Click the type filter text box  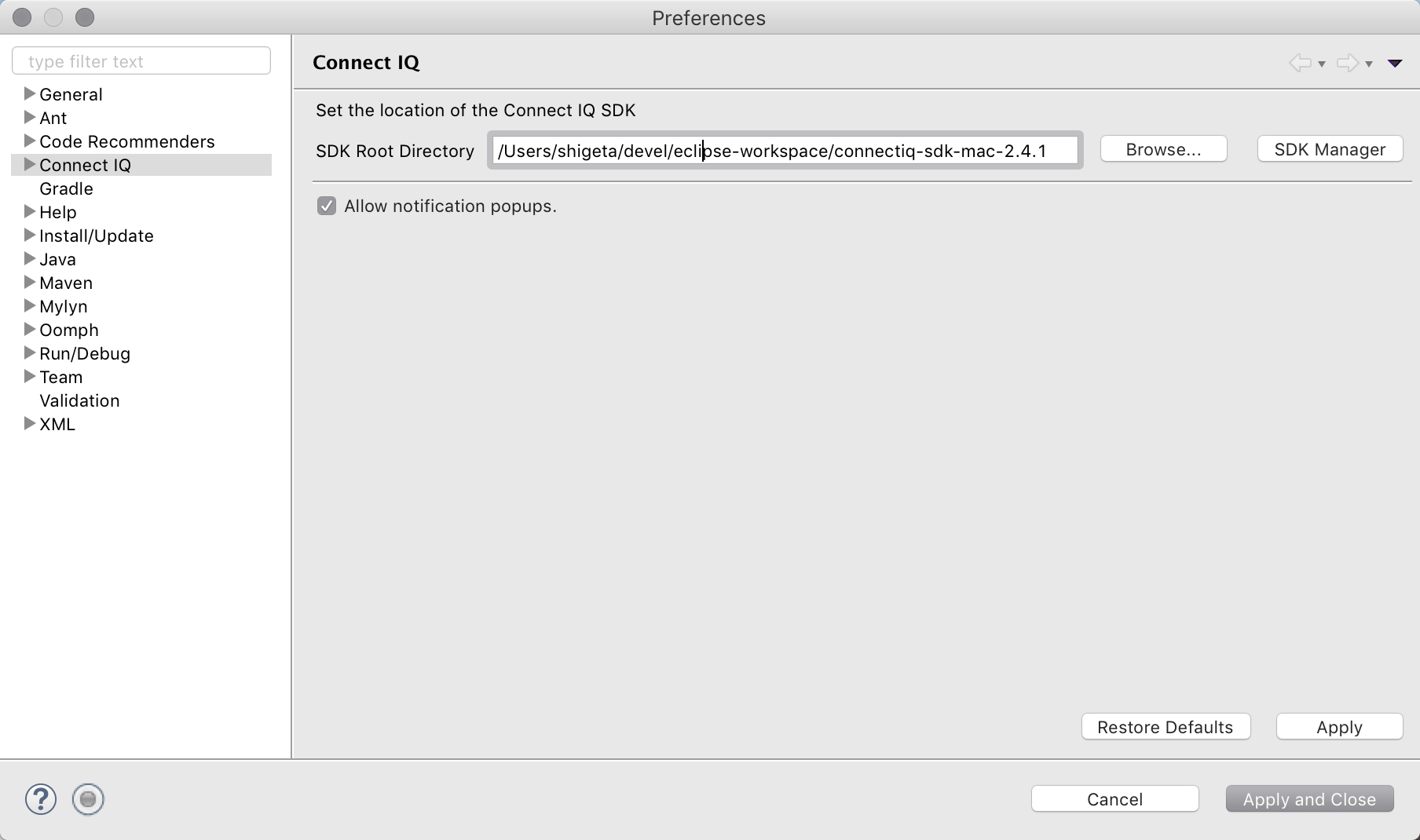pos(141,61)
